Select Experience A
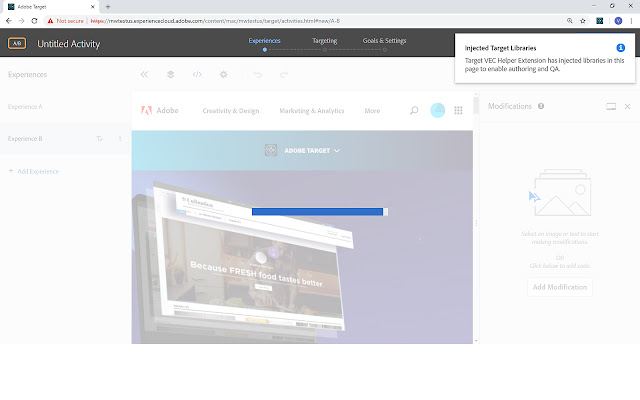Screen dimensions: 640x400 click(x=65, y=107)
